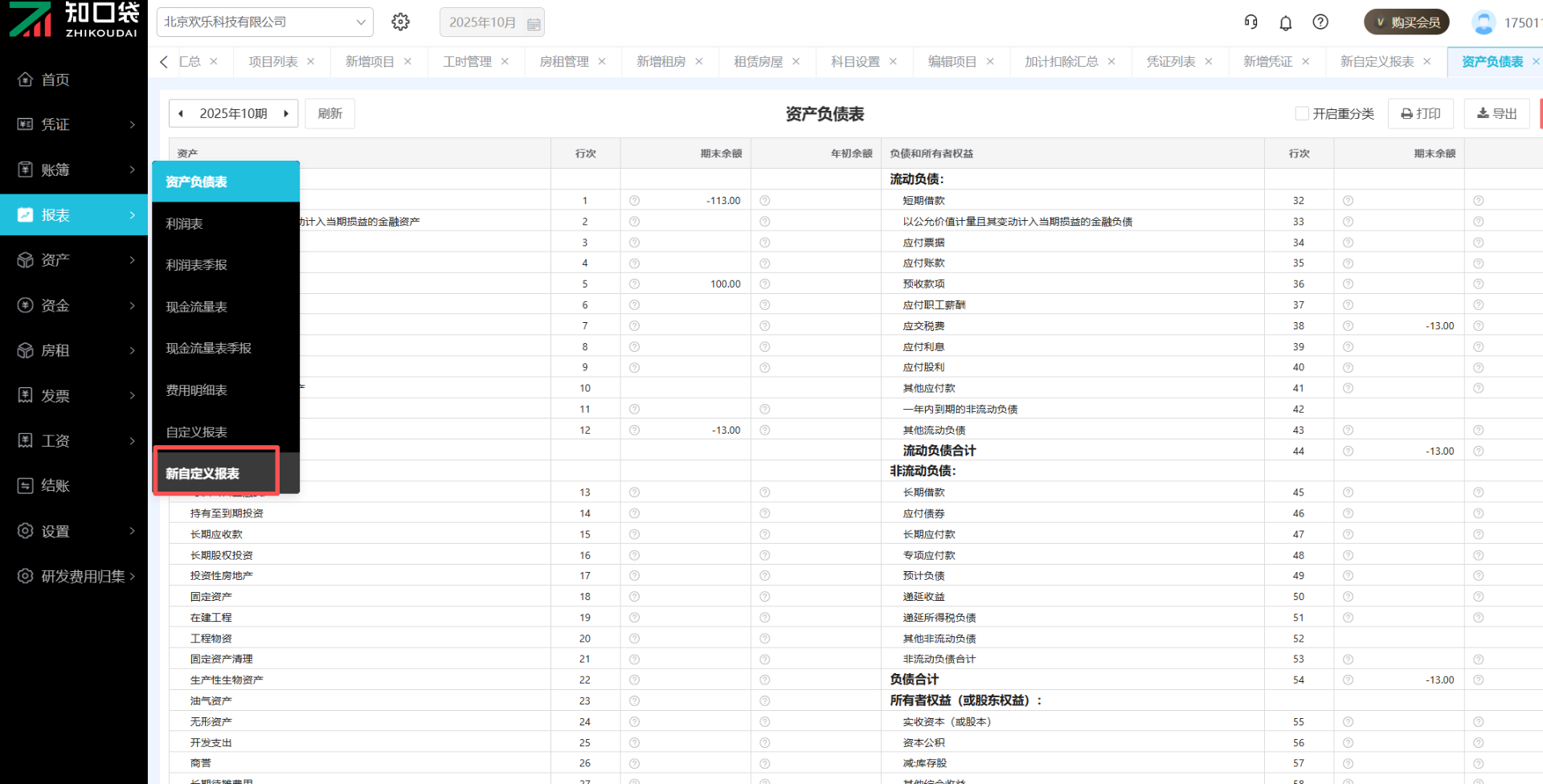The height and width of the screenshot is (784, 1543).
Task: Click the user avatar icon
Action: coord(1483,22)
